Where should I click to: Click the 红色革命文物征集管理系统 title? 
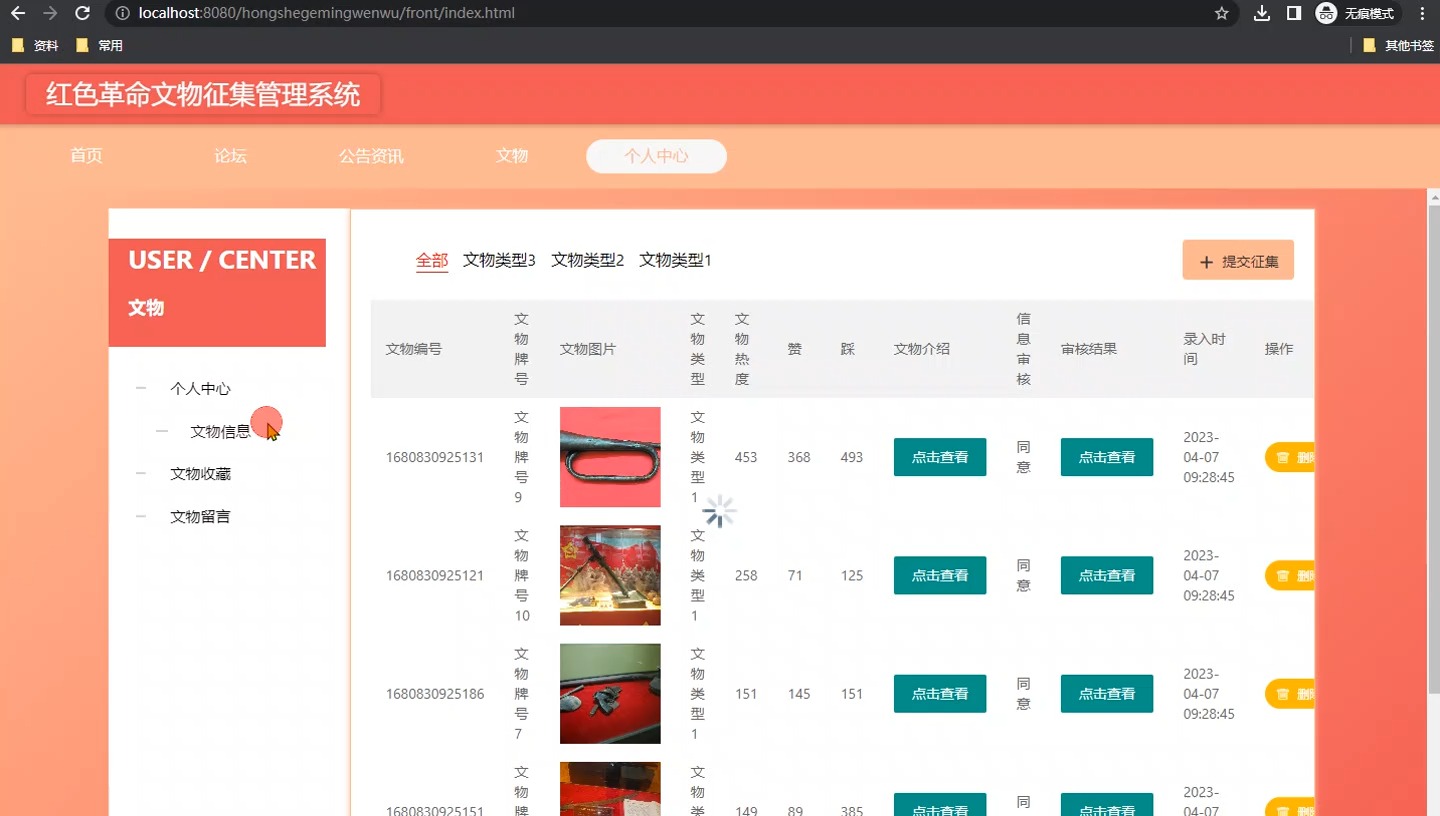coord(203,95)
